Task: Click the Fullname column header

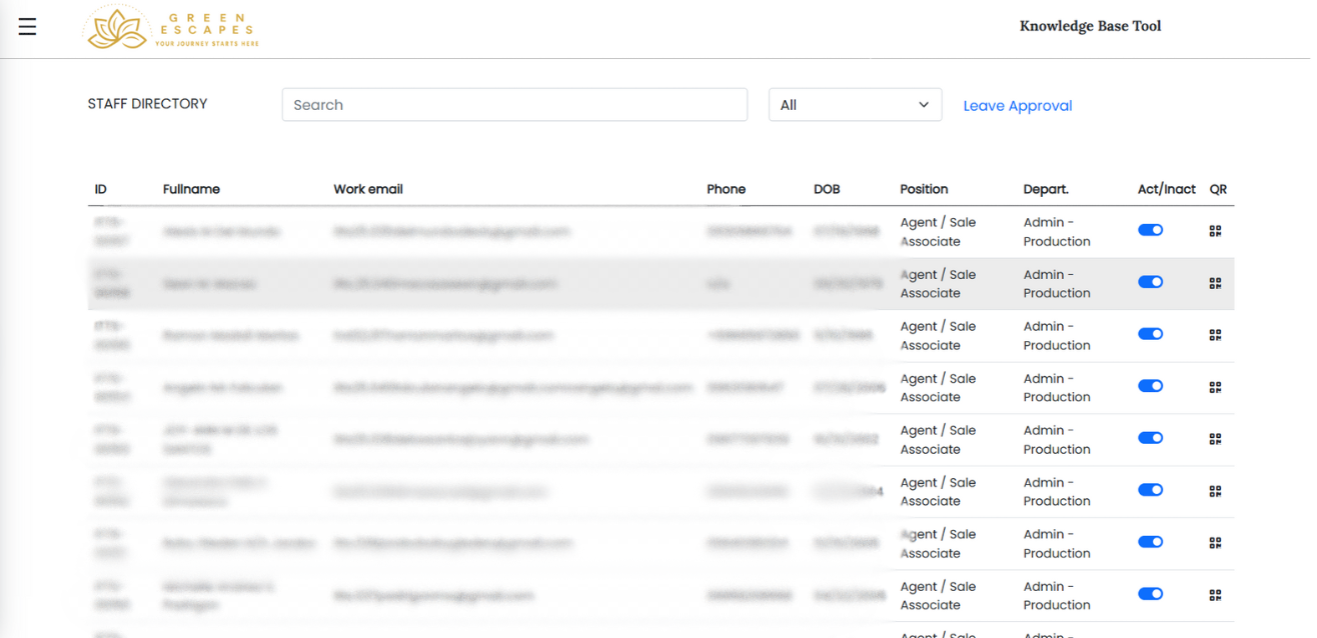Action: coord(191,189)
